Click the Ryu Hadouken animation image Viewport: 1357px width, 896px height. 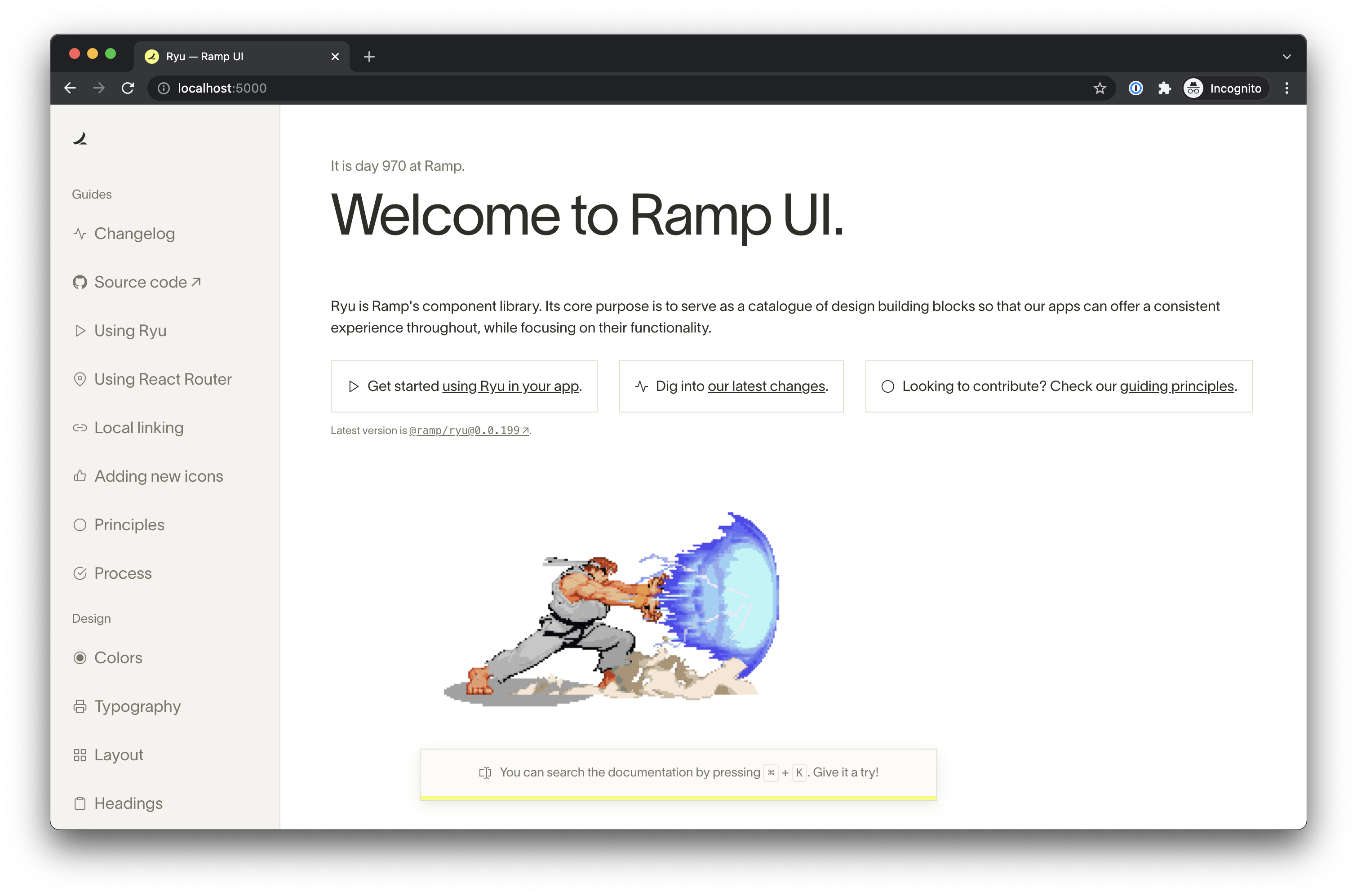(612, 608)
